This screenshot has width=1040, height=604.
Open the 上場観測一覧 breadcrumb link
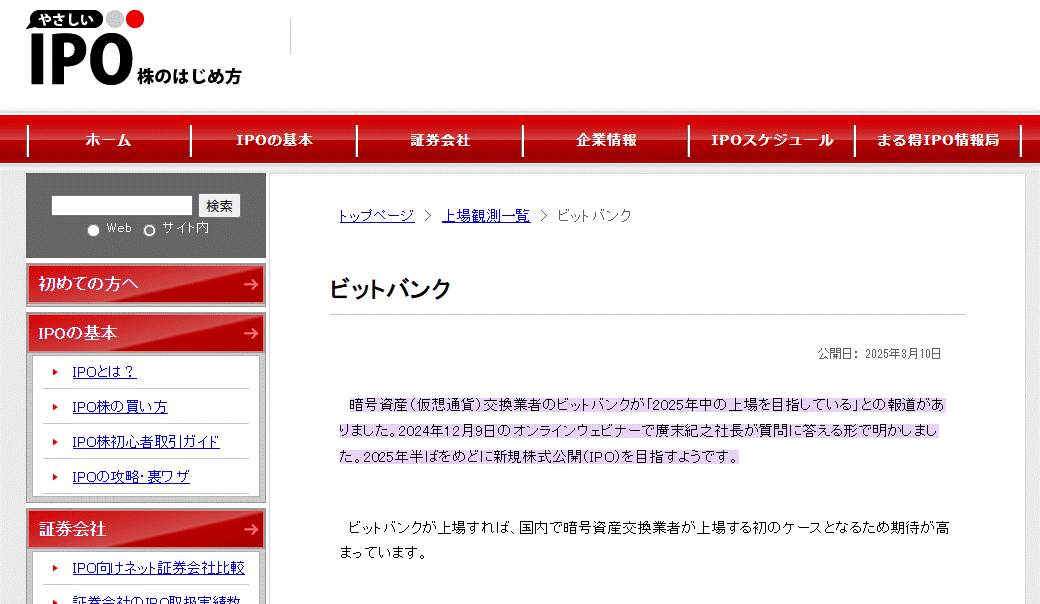(x=485, y=215)
